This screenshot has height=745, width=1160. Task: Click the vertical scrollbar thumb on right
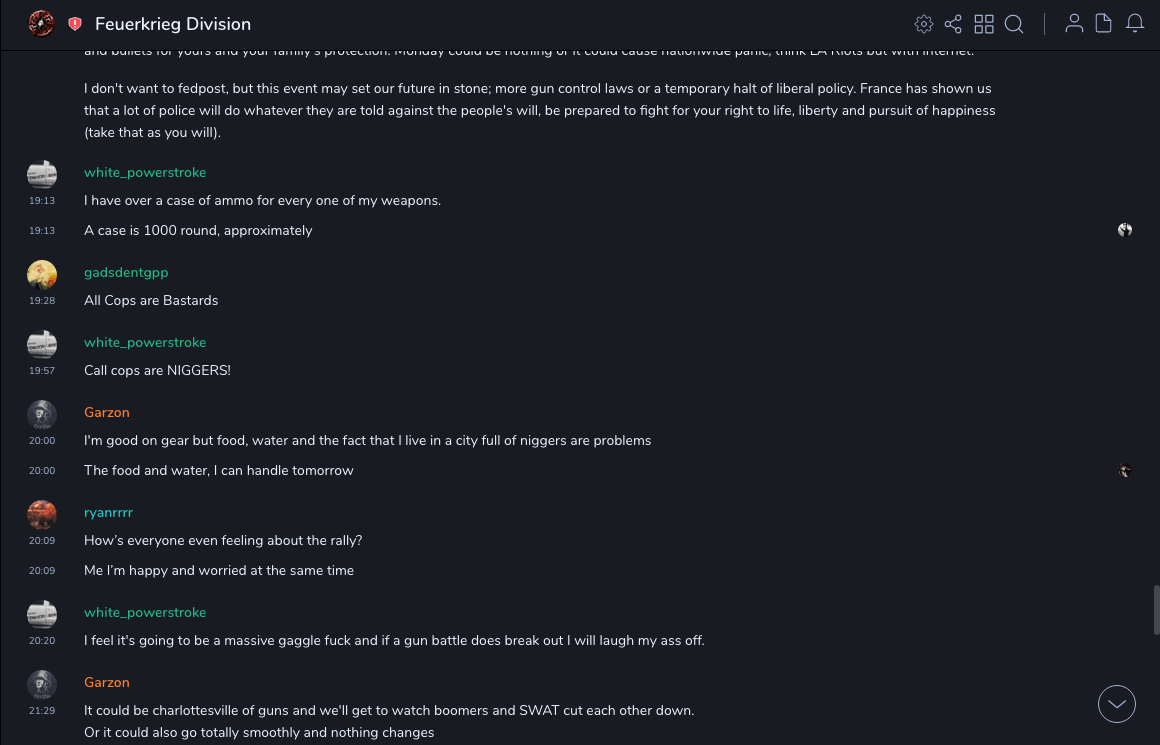[1156, 610]
